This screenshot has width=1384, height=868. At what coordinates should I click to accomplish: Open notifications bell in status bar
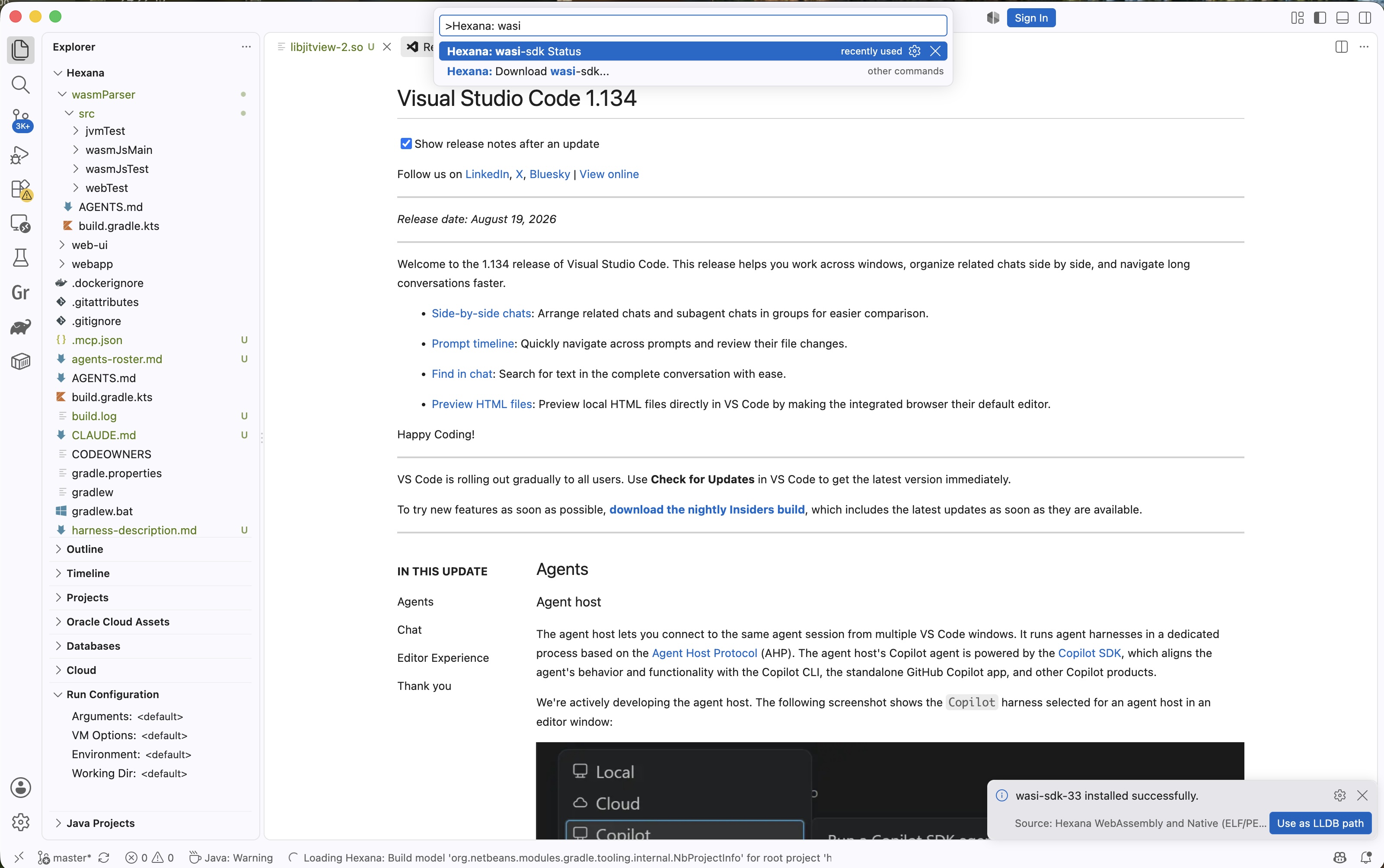coord(1366,857)
